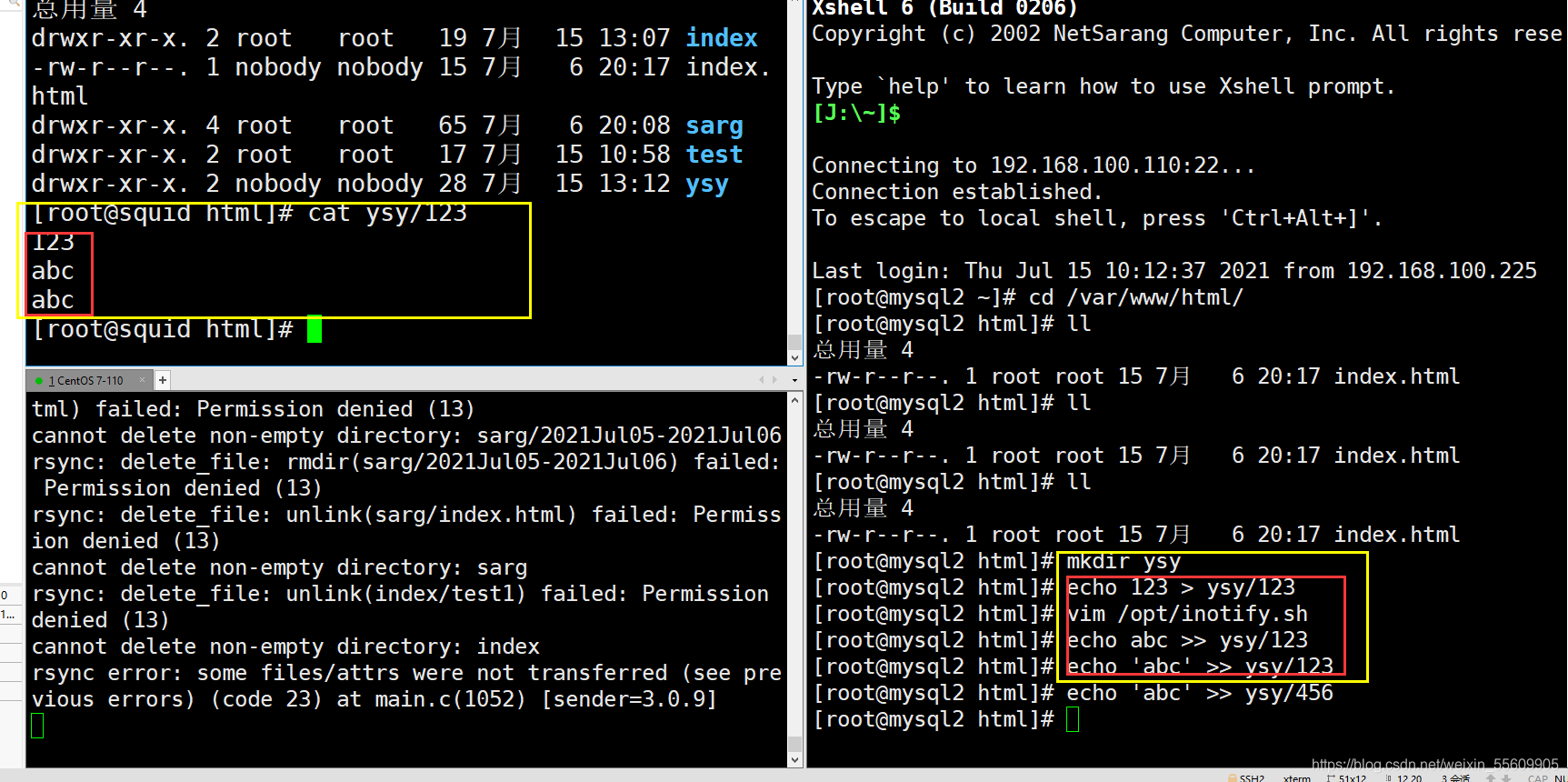Click the green '[J:\~]$' local prompt
The image size is (1568, 782).
click(856, 113)
